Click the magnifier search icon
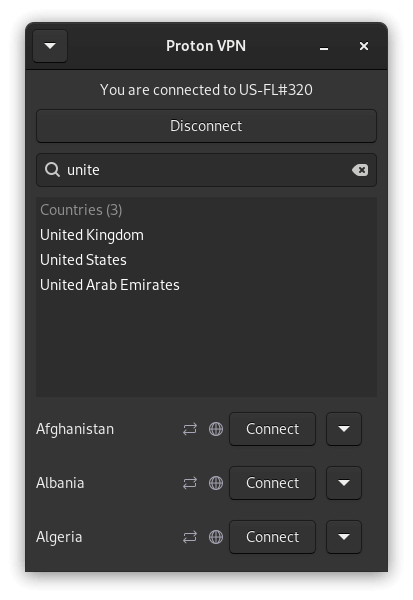 [52, 170]
